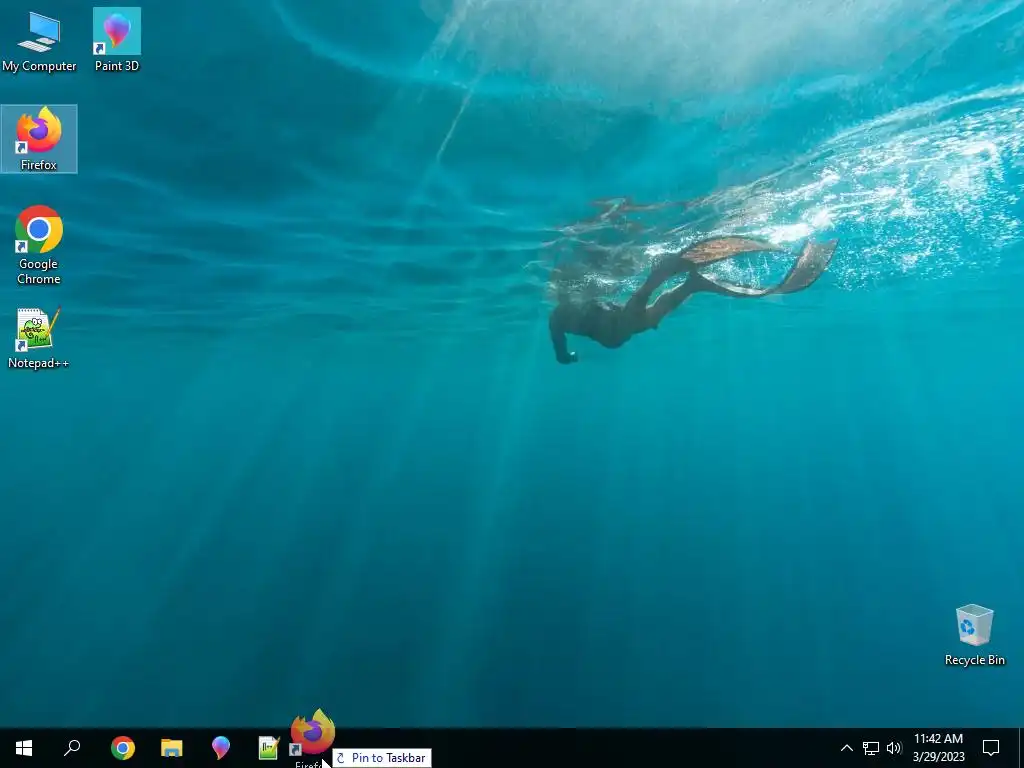Select the Paint 3D desktop shortcut
Viewport: 1024px width, 768px height.
tap(116, 40)
